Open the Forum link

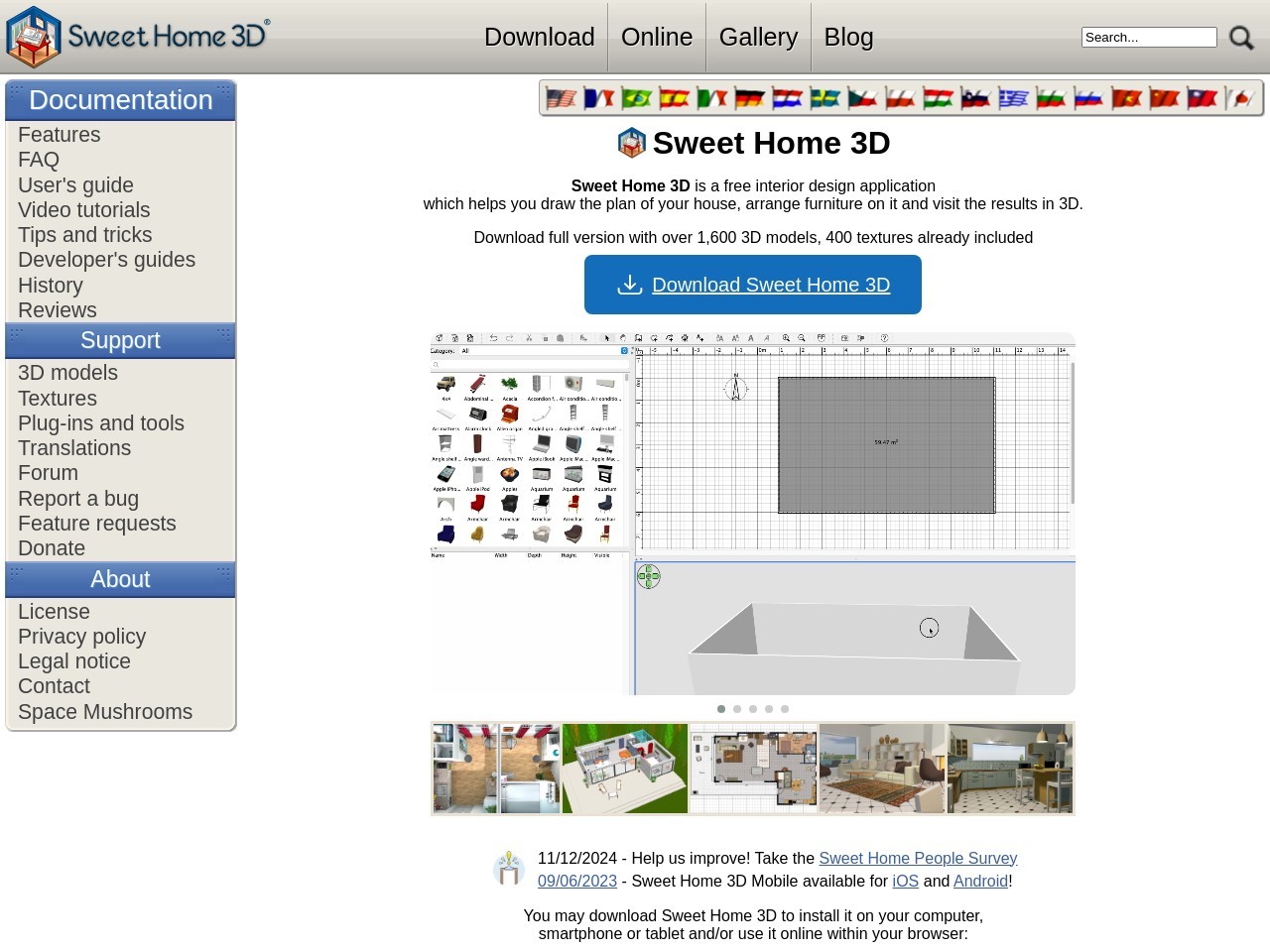point(48,473)
